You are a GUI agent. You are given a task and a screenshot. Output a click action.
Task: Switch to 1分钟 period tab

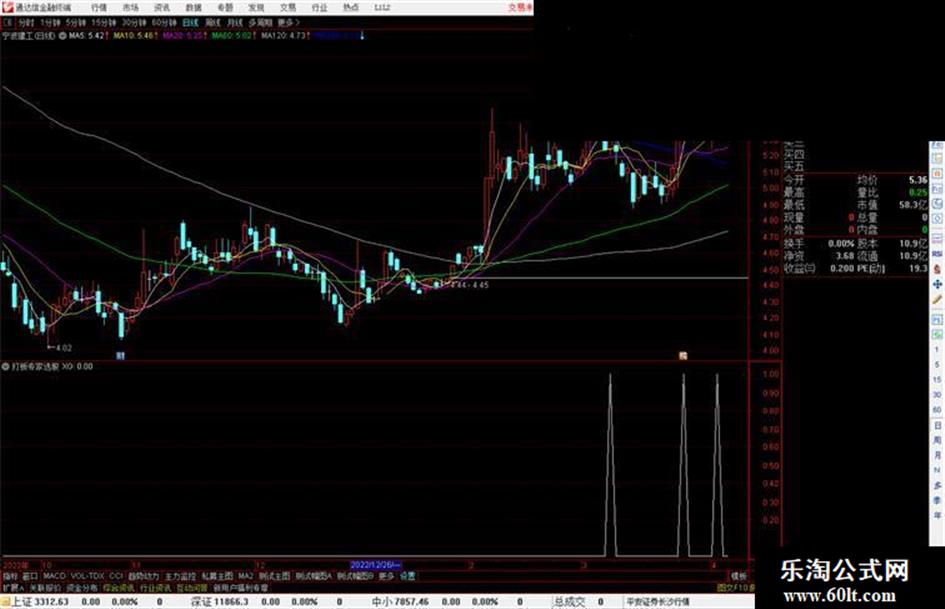pyautogui.click(x=50, y=23)
